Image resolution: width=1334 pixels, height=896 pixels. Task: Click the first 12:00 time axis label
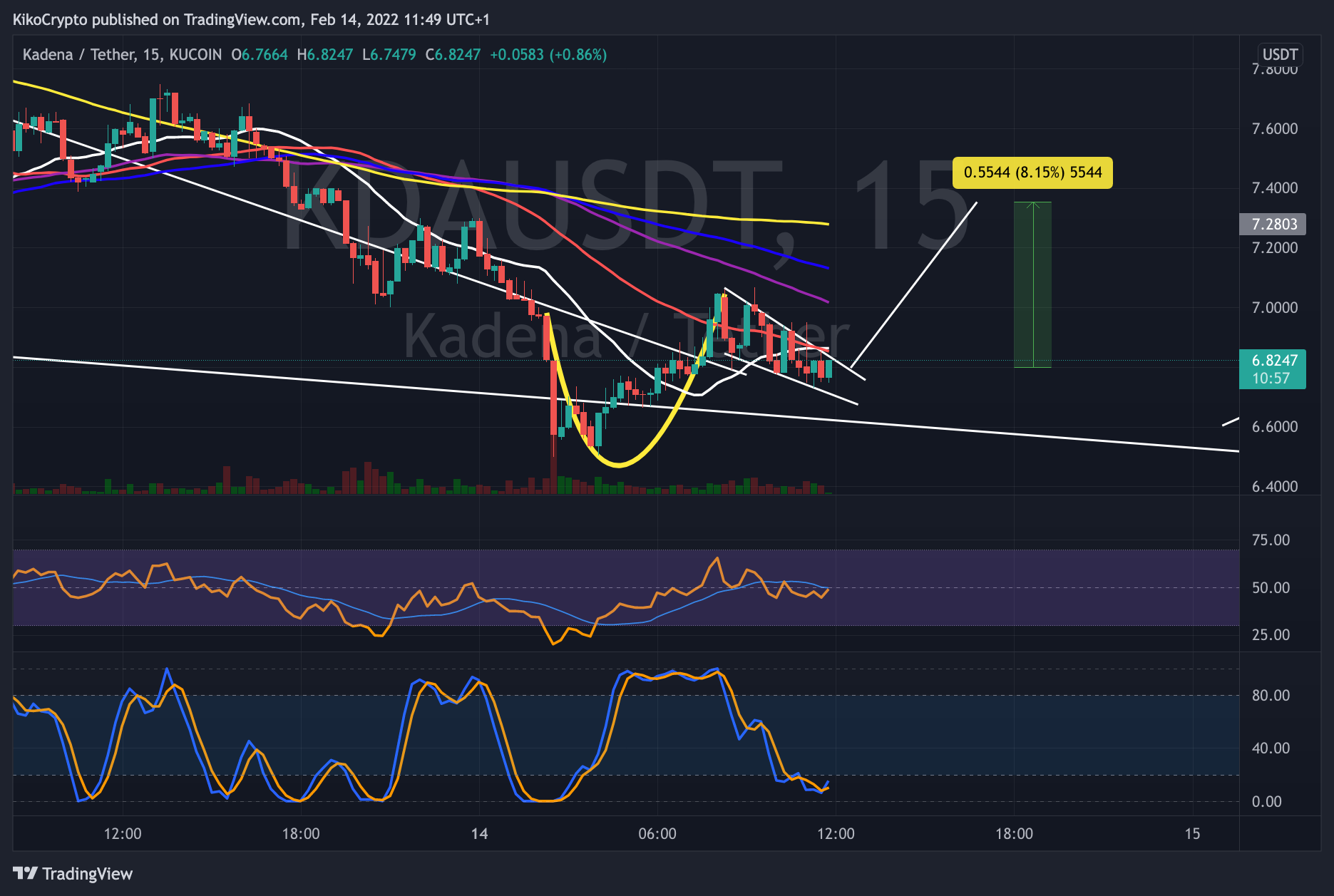(123, 834)
